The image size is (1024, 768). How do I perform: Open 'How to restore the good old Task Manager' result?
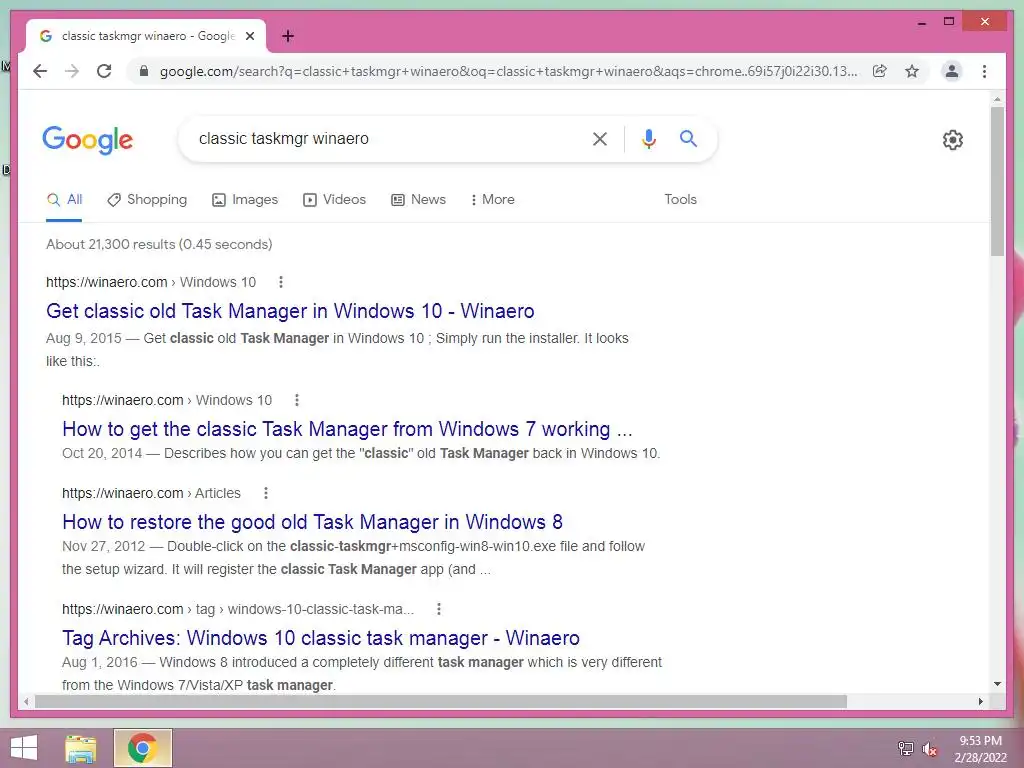(312, 522)
